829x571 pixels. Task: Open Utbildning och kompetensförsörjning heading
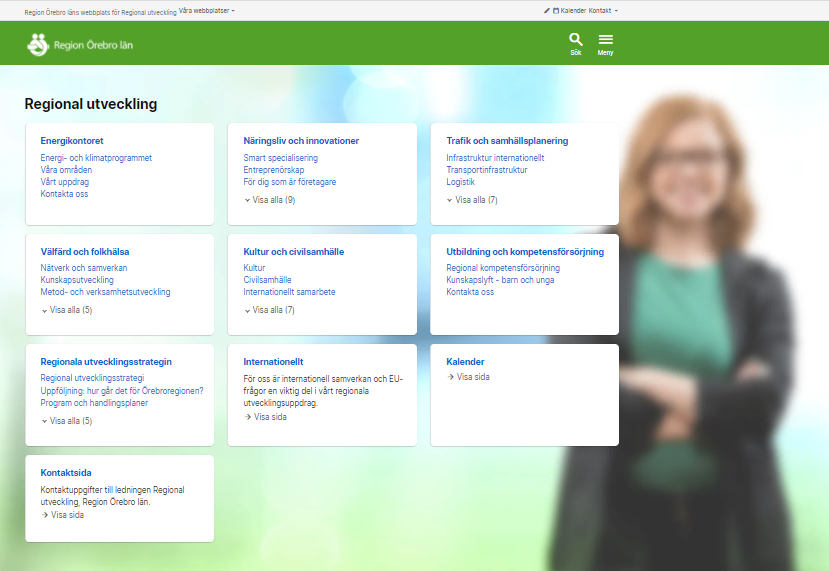[525, 252]
